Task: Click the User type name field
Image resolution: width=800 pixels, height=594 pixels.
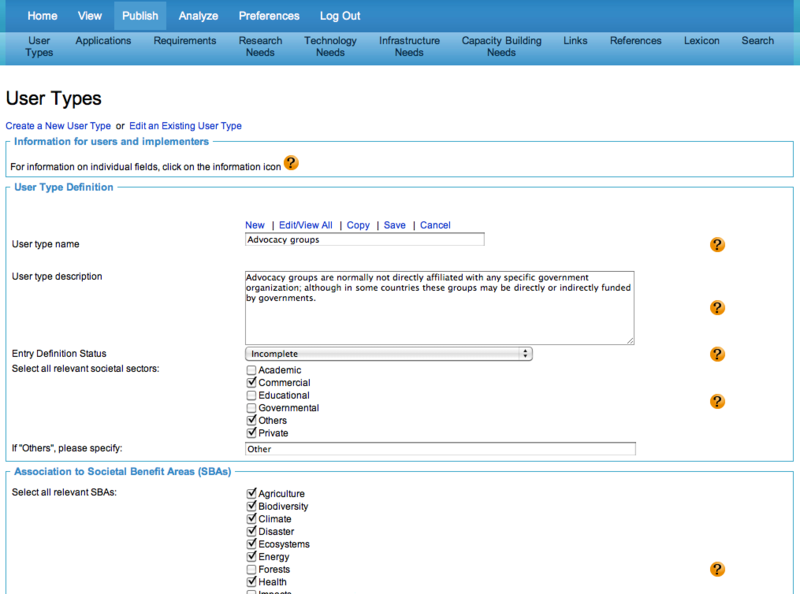Action: click(364, 240)
